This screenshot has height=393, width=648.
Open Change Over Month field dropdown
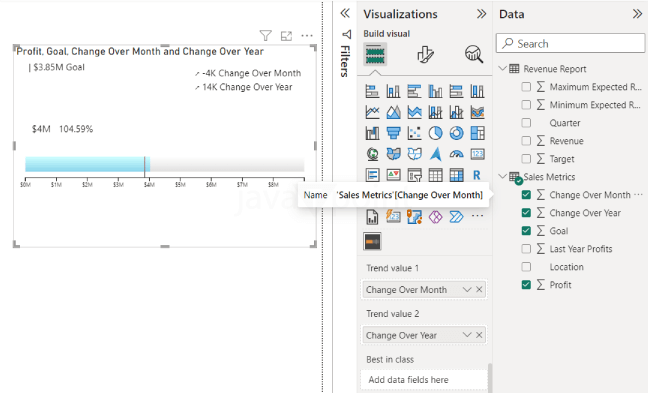coord(467,290)
